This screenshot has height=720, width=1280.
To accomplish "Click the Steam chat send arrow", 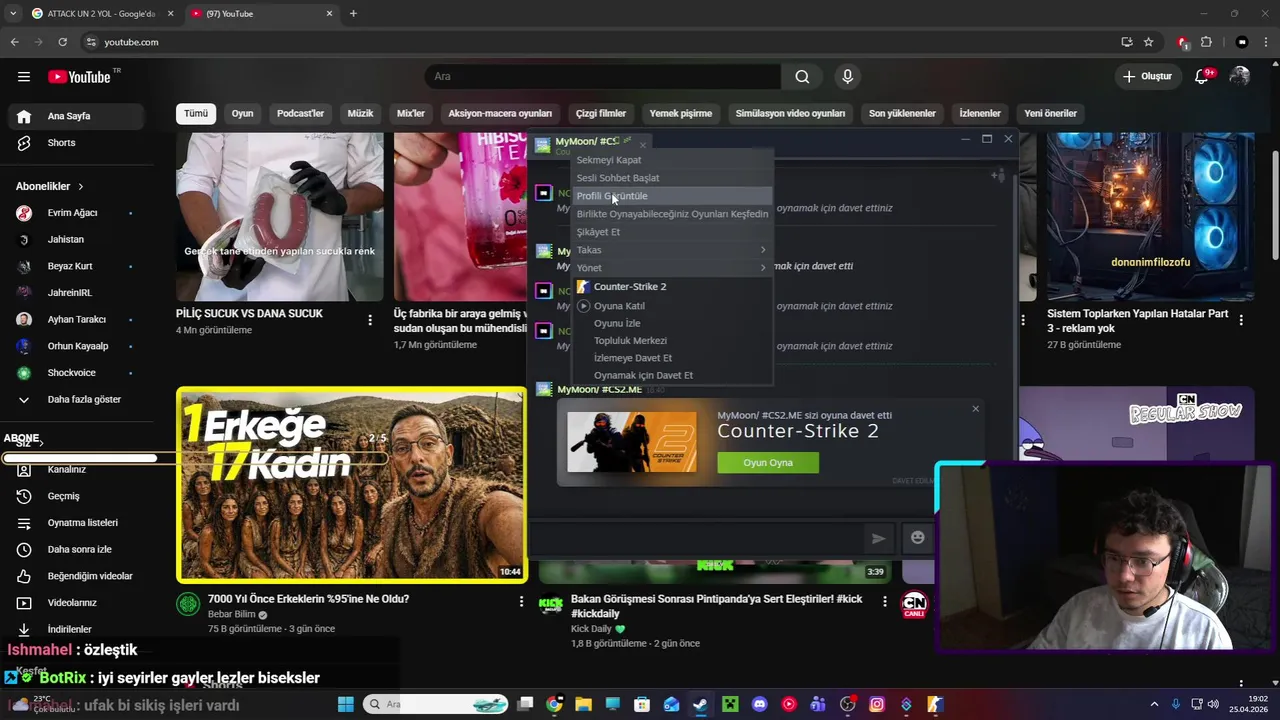I will pyautogui.click(x=878, y=538).
